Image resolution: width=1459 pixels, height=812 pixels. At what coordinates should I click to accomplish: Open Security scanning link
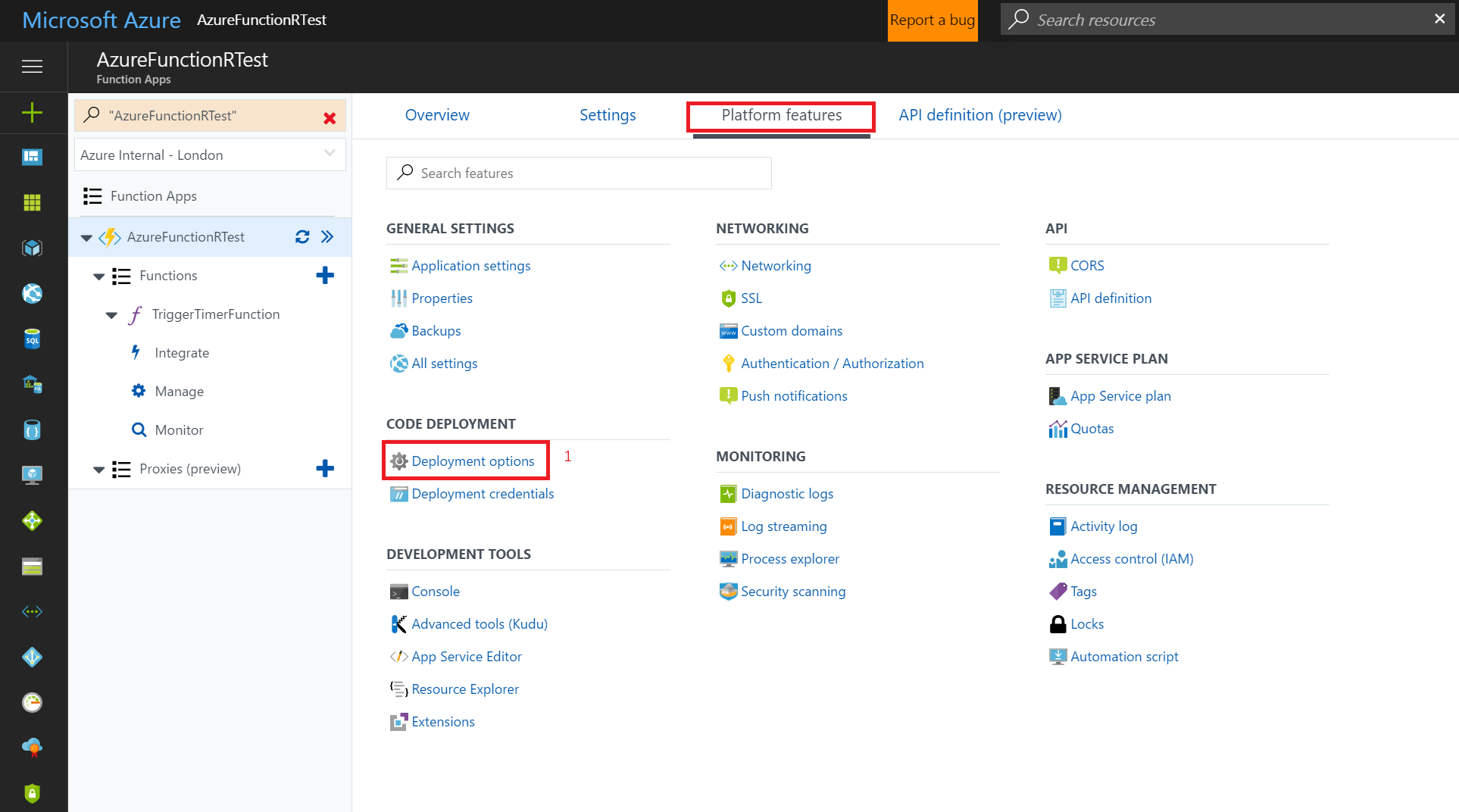point(793,592)
